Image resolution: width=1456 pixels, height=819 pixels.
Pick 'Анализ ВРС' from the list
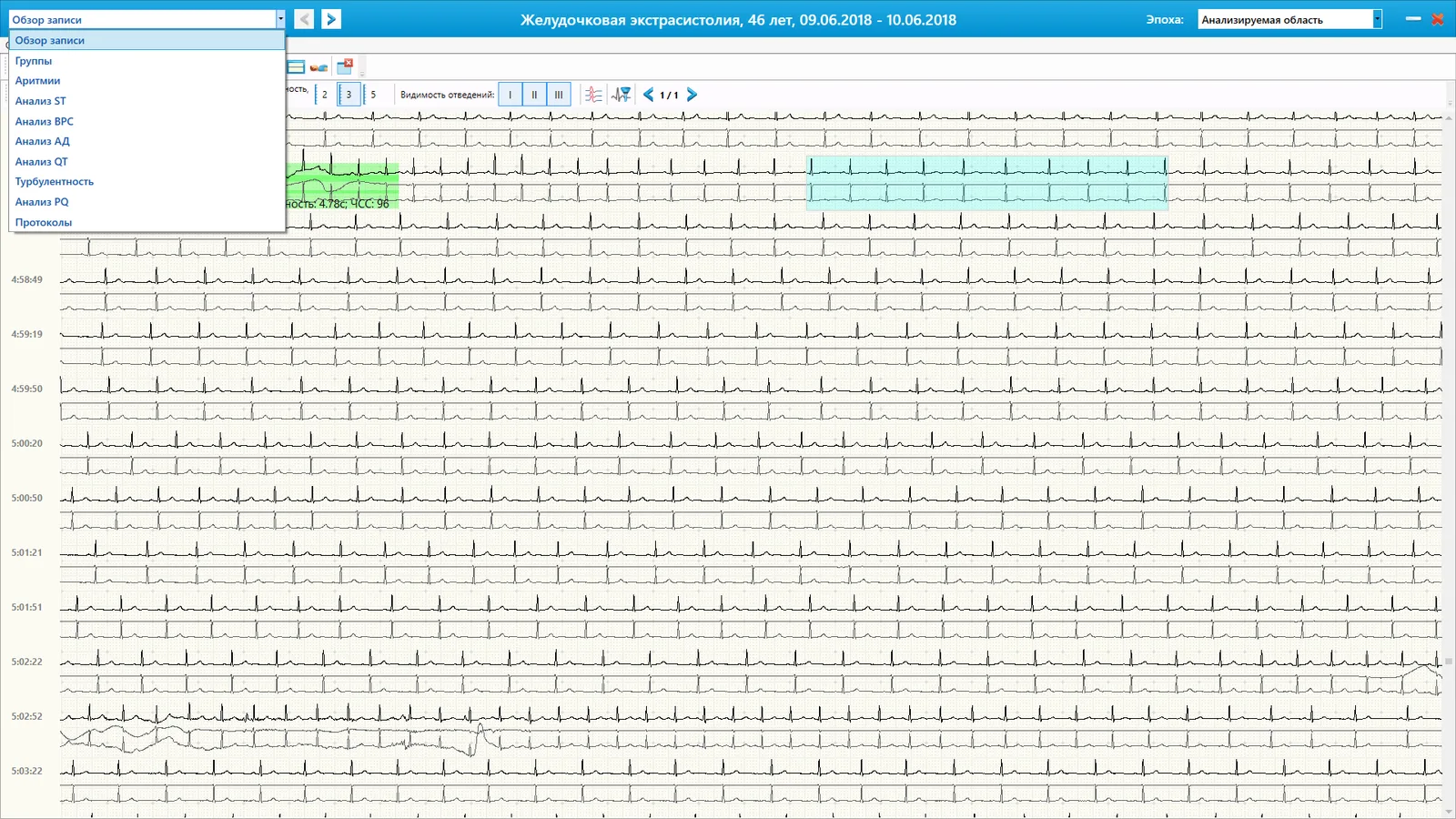(x=147, y=121)
